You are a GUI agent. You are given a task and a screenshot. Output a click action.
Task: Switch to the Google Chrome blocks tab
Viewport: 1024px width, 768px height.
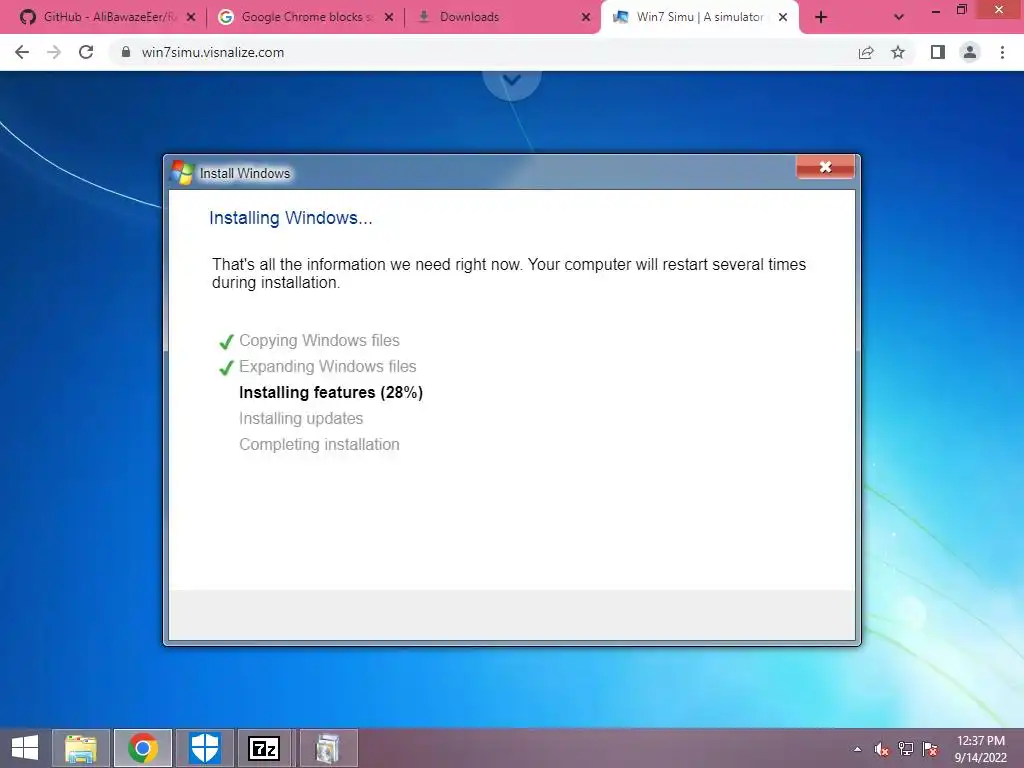click(304, 17)
